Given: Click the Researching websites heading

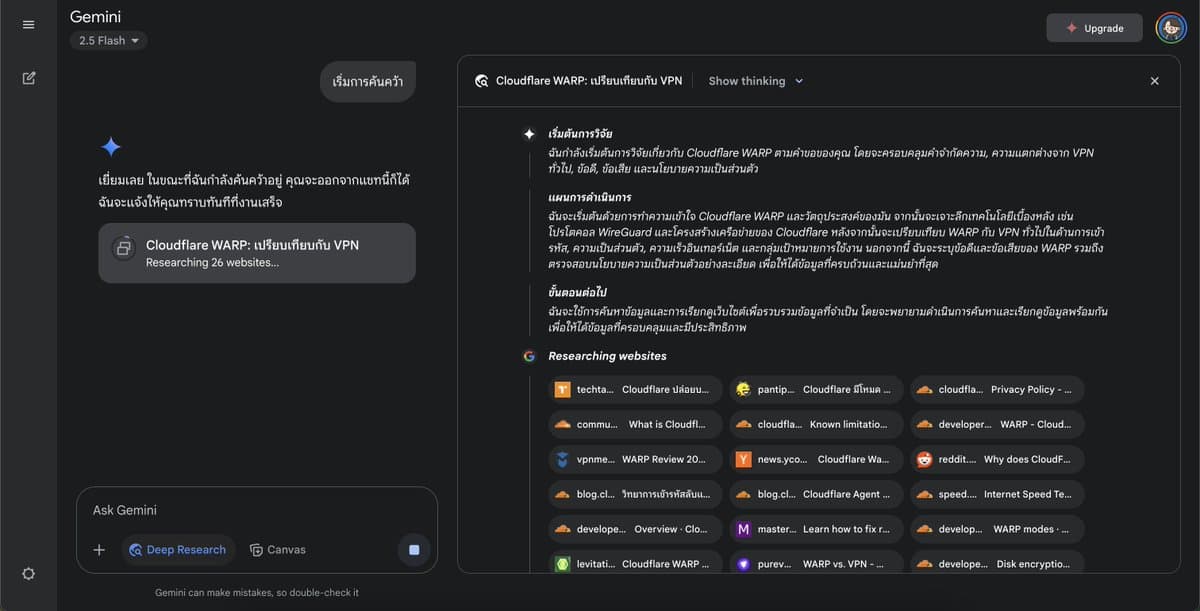Looking at the screenshot, I should point(607,356).
